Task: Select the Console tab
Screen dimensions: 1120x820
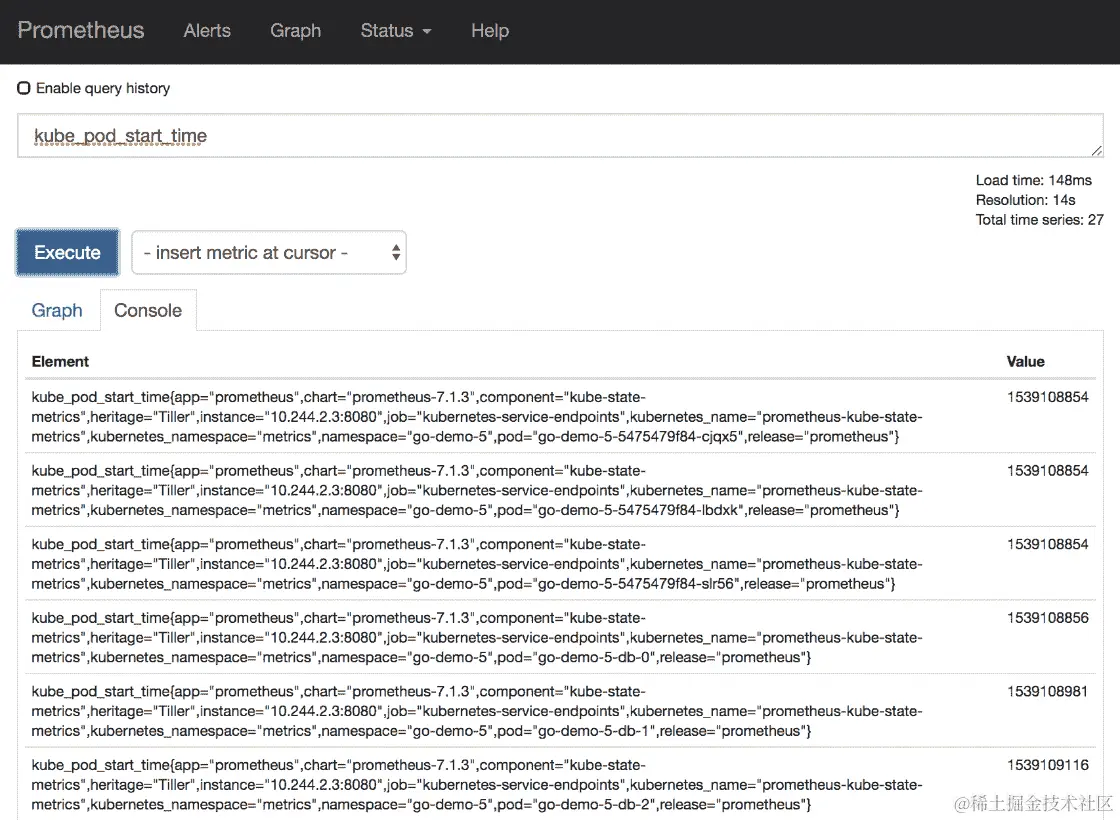Action: 148,310
